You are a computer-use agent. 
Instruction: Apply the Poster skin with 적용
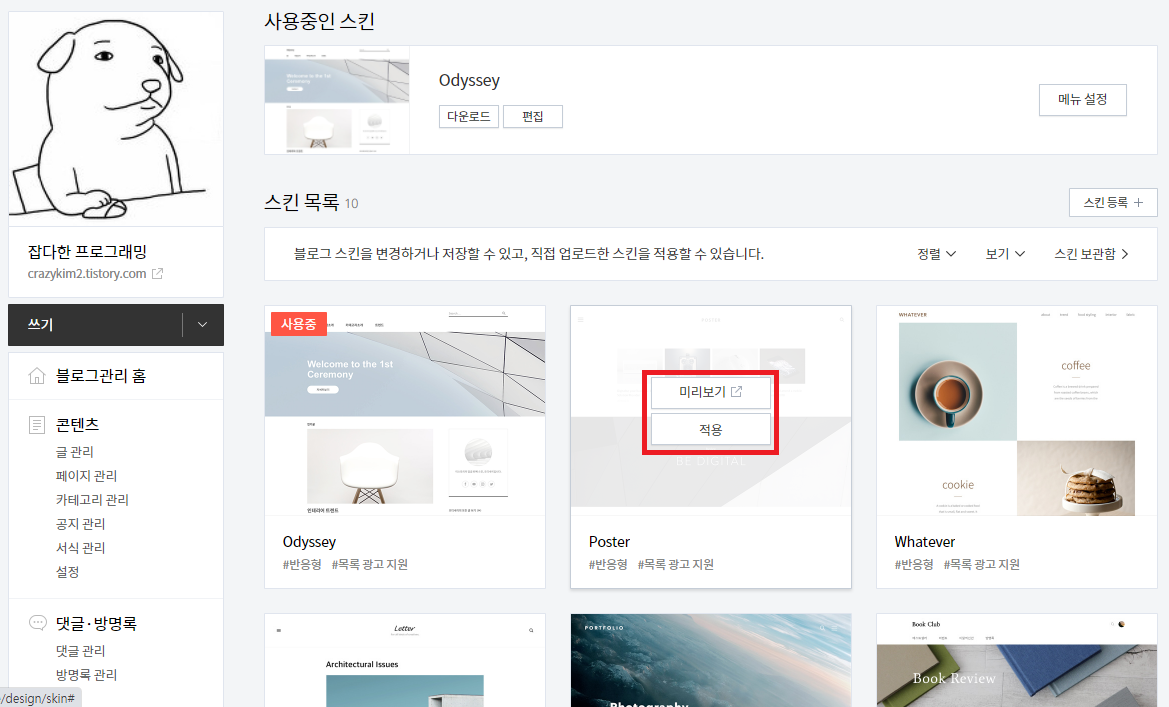click(710, 430)
